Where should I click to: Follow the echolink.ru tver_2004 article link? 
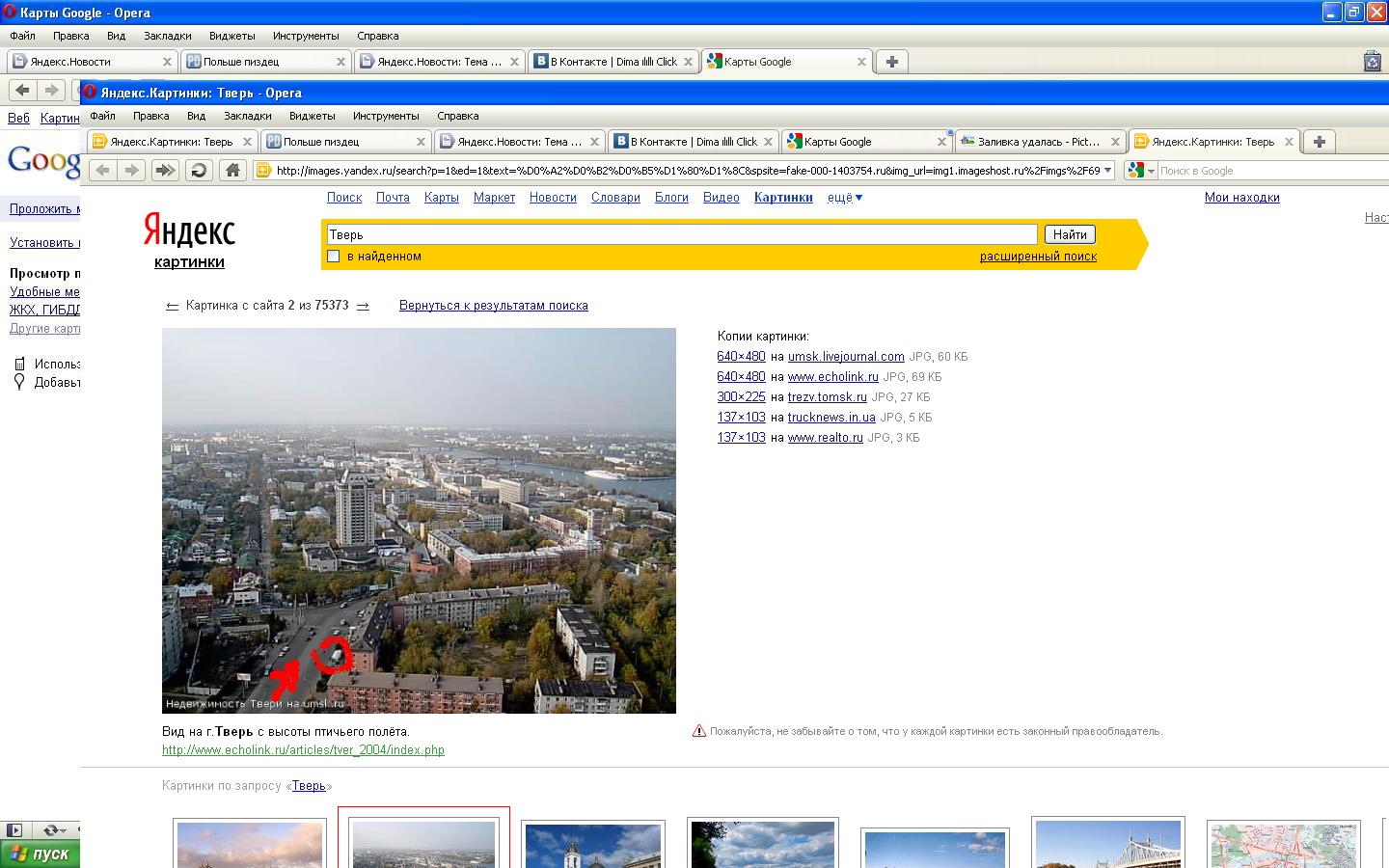point(303,750)
